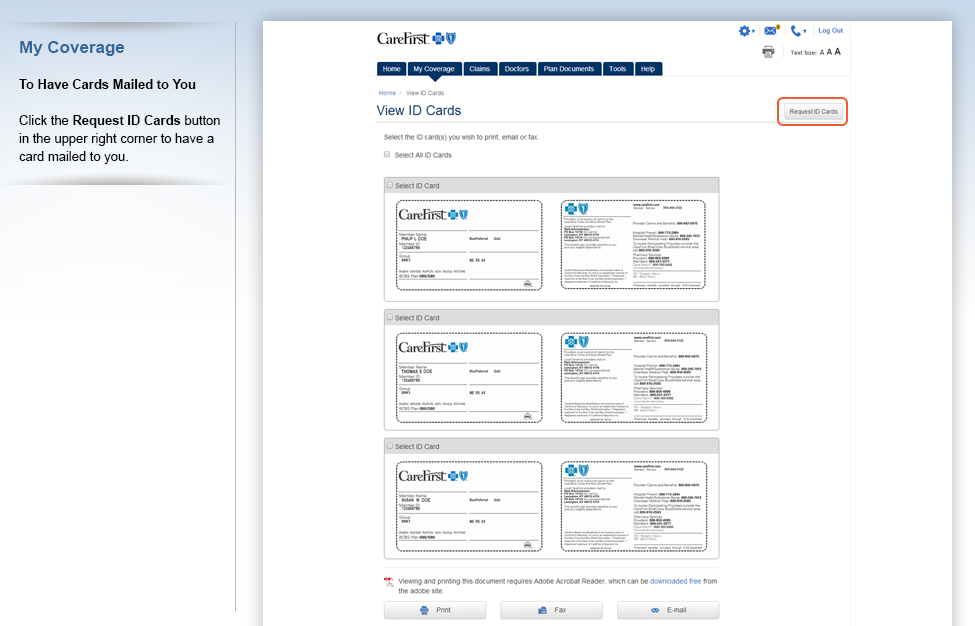Click the CareFirst logo in the page header
Viewport: 975px width, 626px height.
click(417, 39)
